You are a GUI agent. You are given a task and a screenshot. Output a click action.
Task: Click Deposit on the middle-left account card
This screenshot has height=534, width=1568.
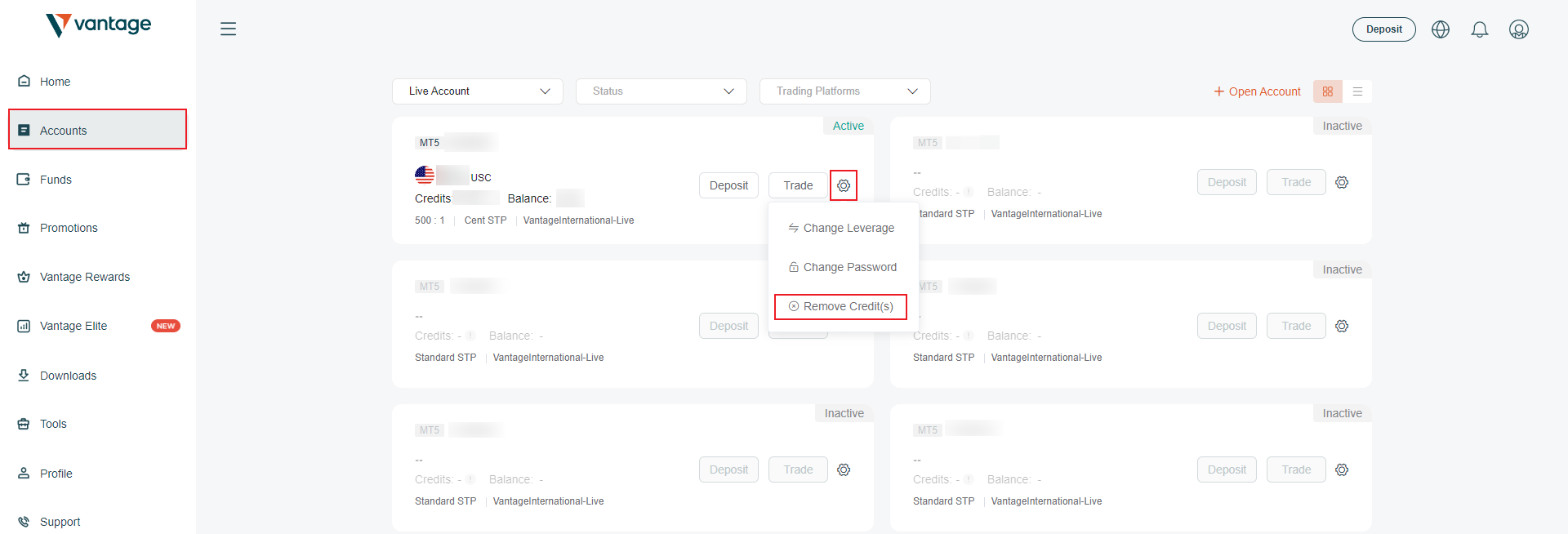(728, 326)
